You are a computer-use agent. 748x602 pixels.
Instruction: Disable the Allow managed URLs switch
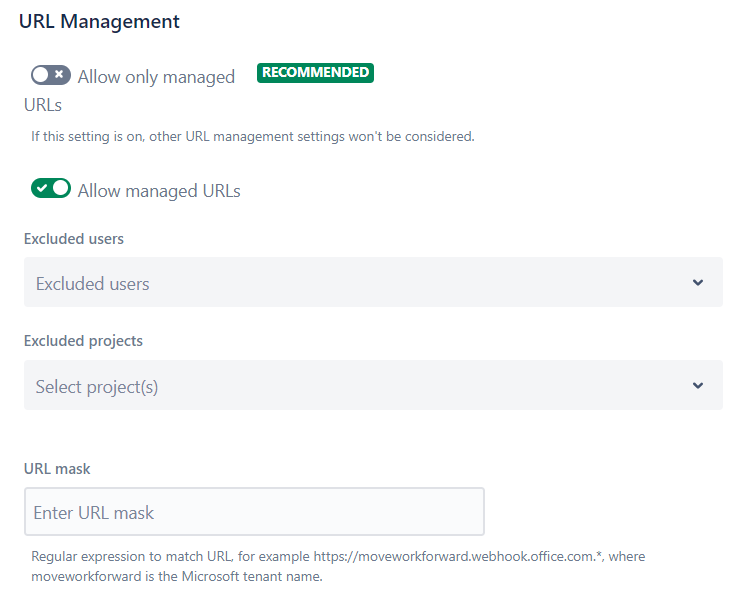click(51, 188)
